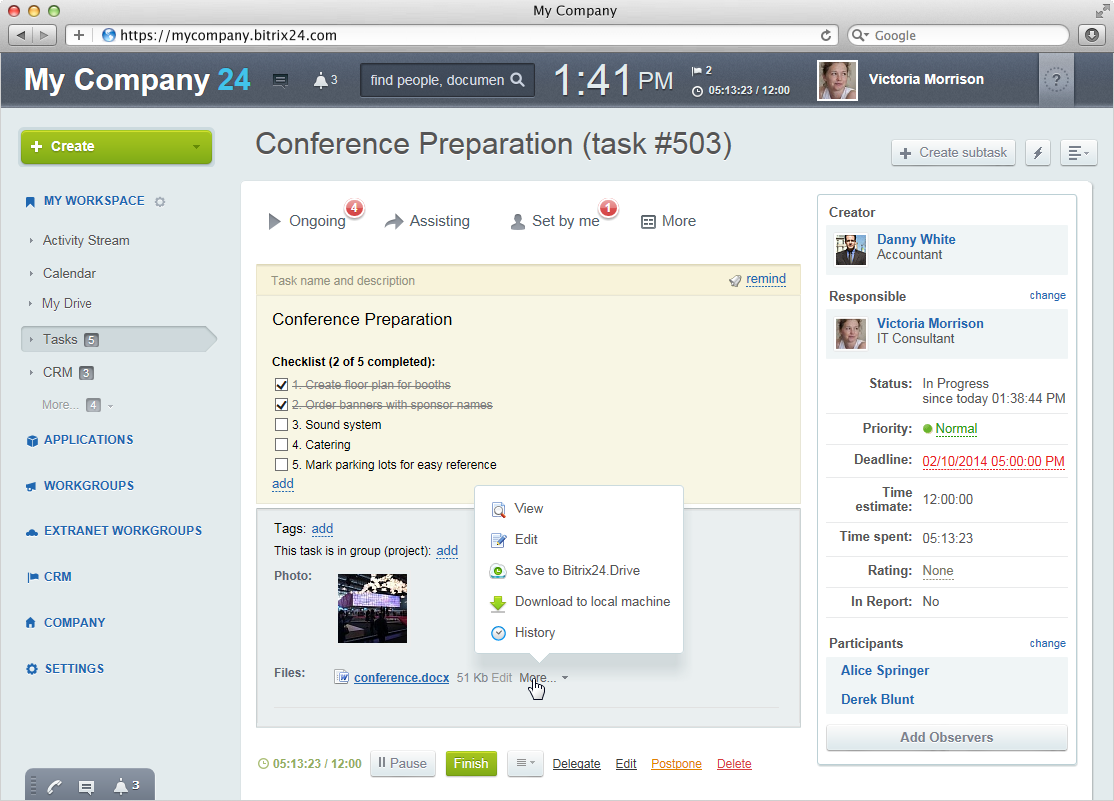1114x801 pixels.
Task: Expand the green Create button dropdown arrow
Action: (195, 147)
